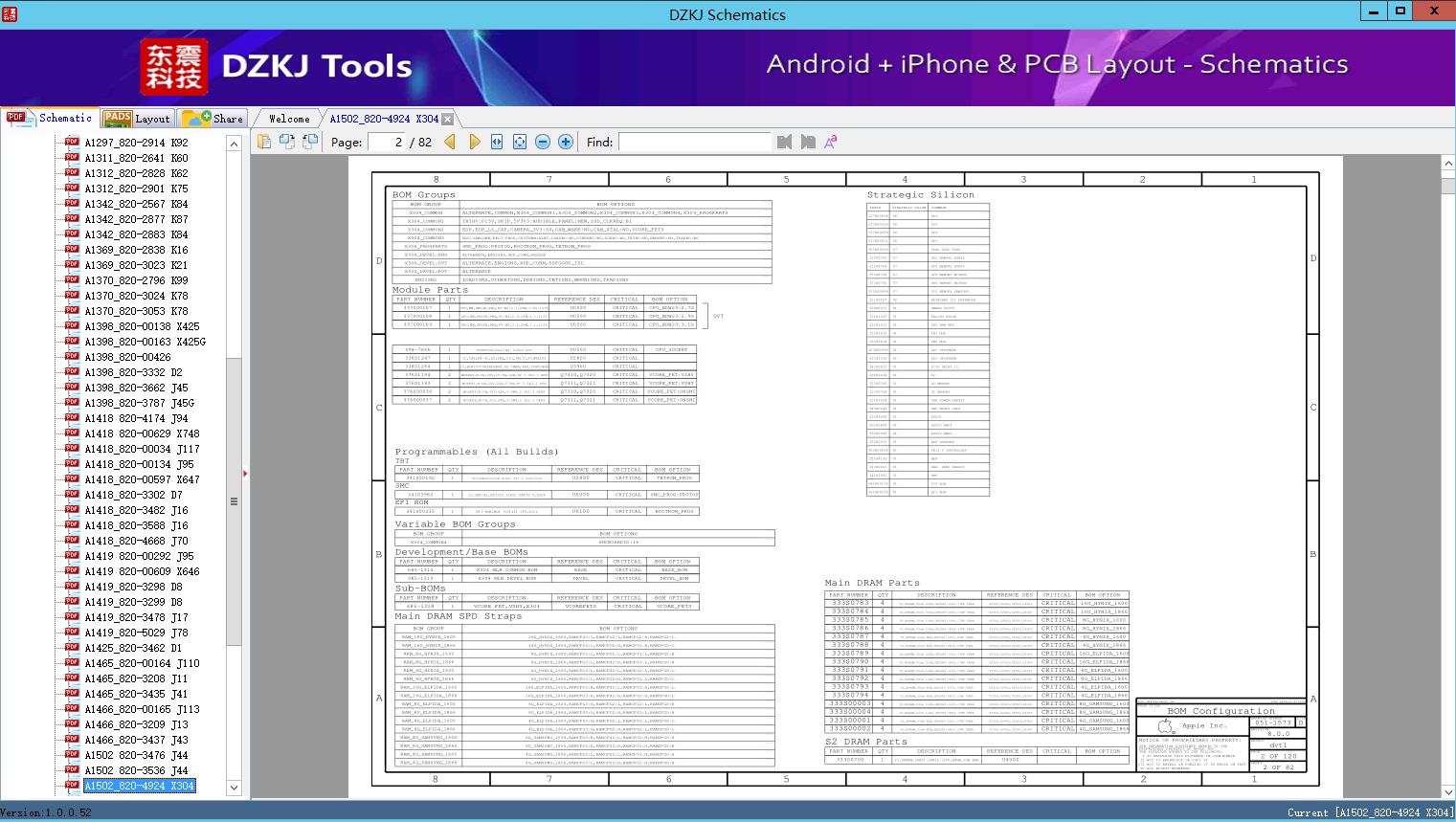Collapse the left panel with the red splitter arrow

[x=246, y=473]
